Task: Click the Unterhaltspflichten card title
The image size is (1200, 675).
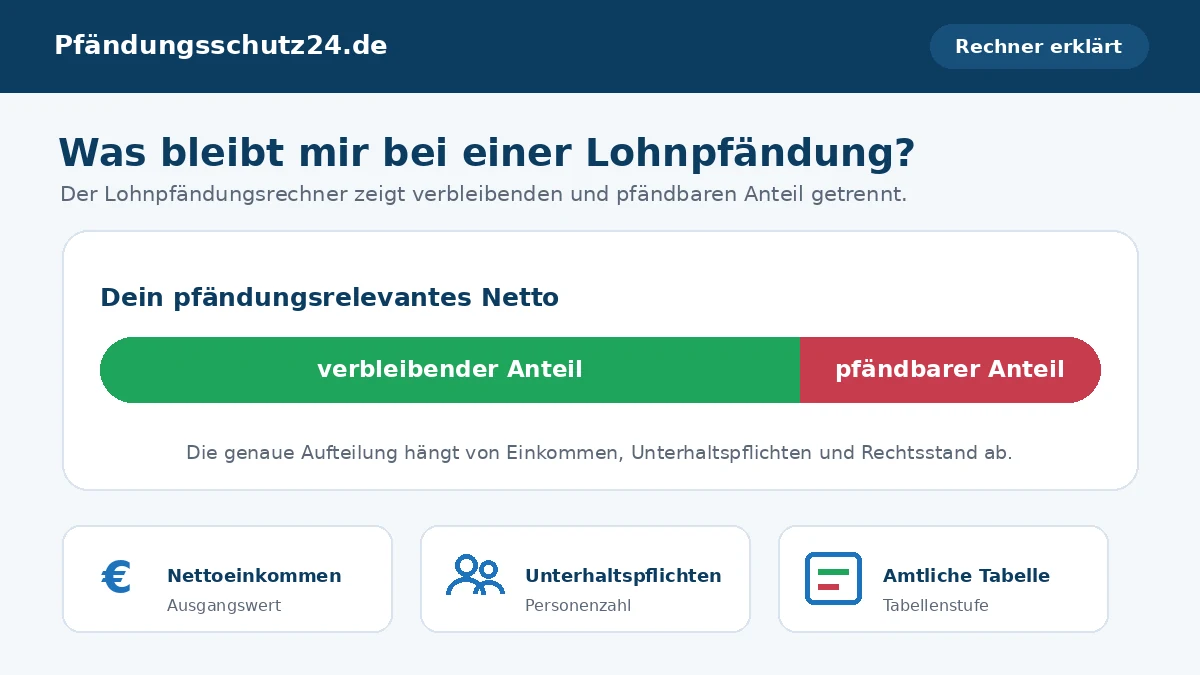Action: point(623,576)
